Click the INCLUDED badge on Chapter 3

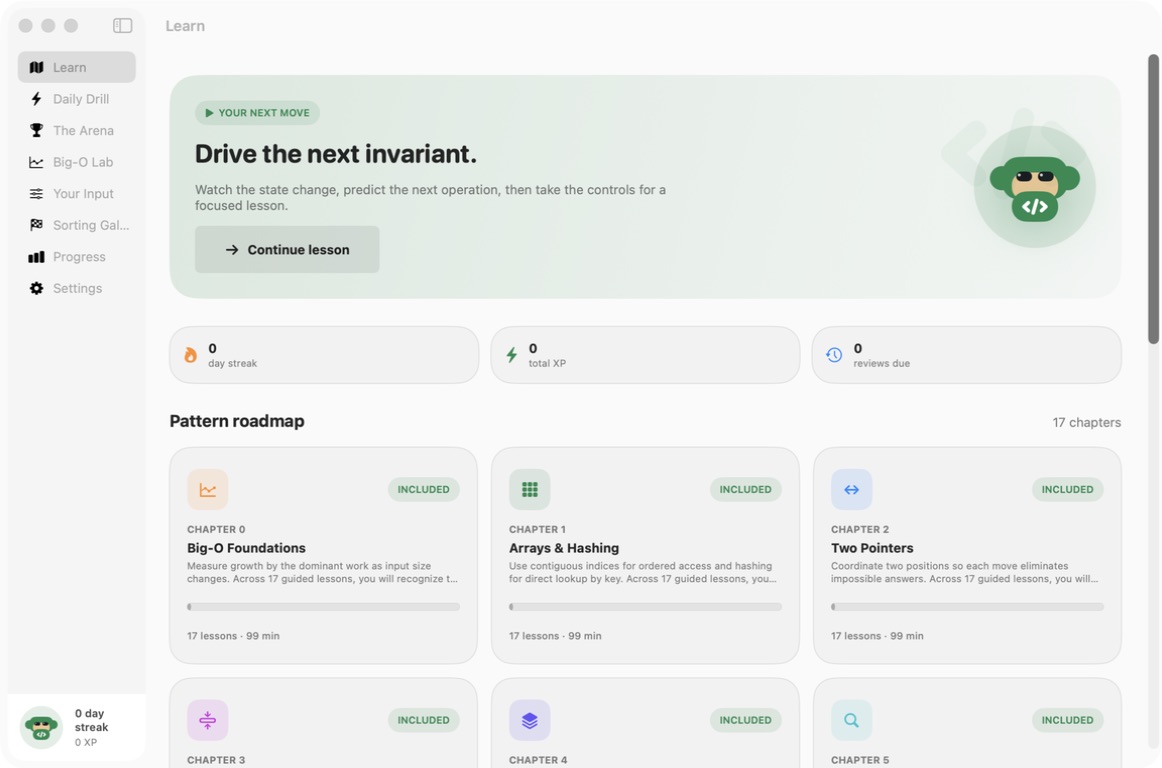pyautogui.click(x=423, y=720)
